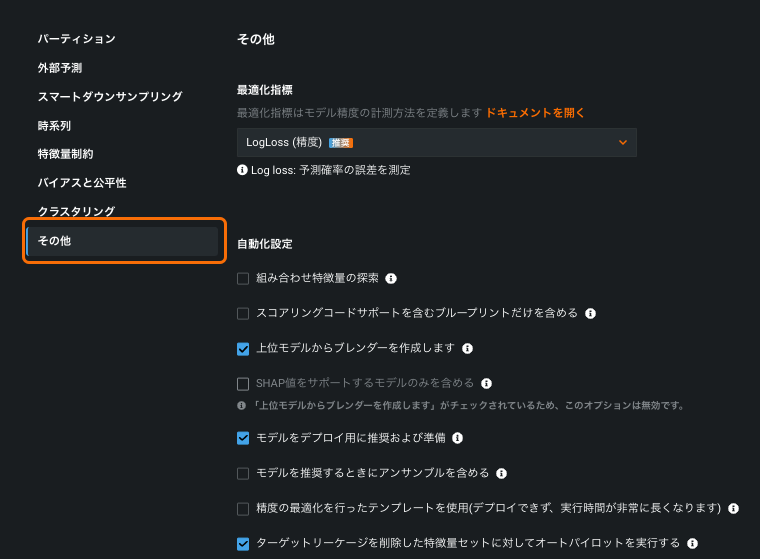The height and width of the screenshot is (559, 760).
Task: Click info icon beside 組み合わせ特徴量の探索
Action: (391, 279)
